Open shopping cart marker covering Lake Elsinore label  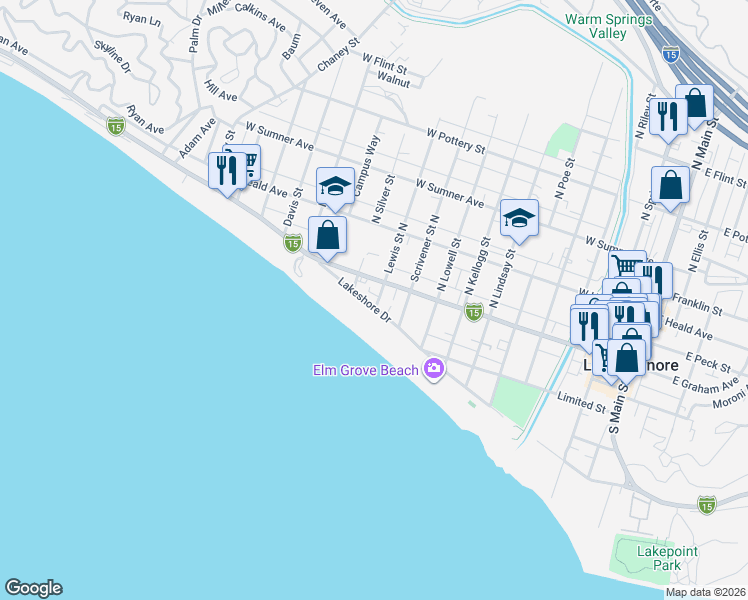coord(600,359)
